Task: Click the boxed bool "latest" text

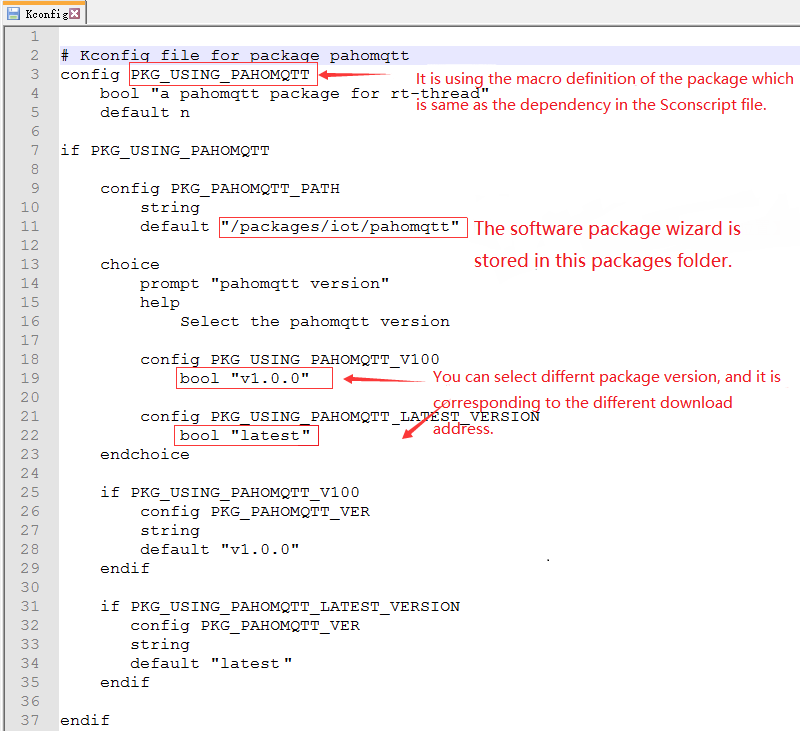Action: 246,435
